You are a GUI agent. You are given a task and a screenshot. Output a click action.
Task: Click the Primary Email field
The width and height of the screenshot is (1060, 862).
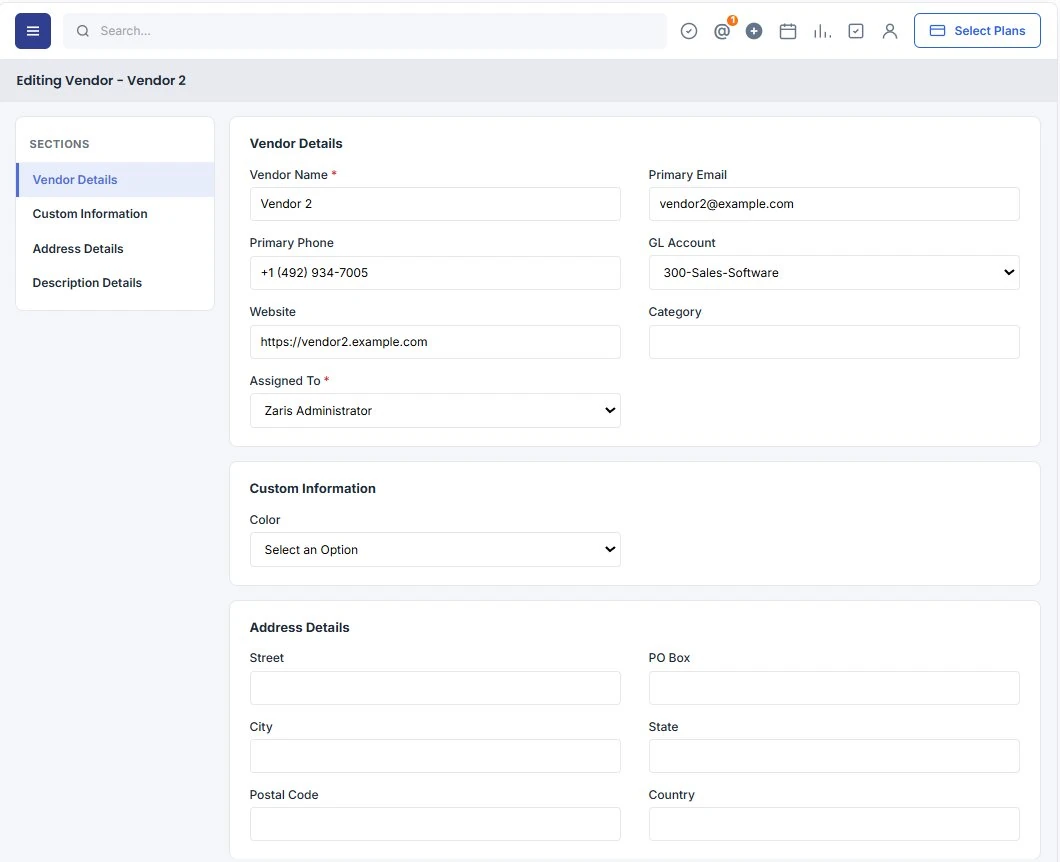pyautogui.click(x=834, y=204)
